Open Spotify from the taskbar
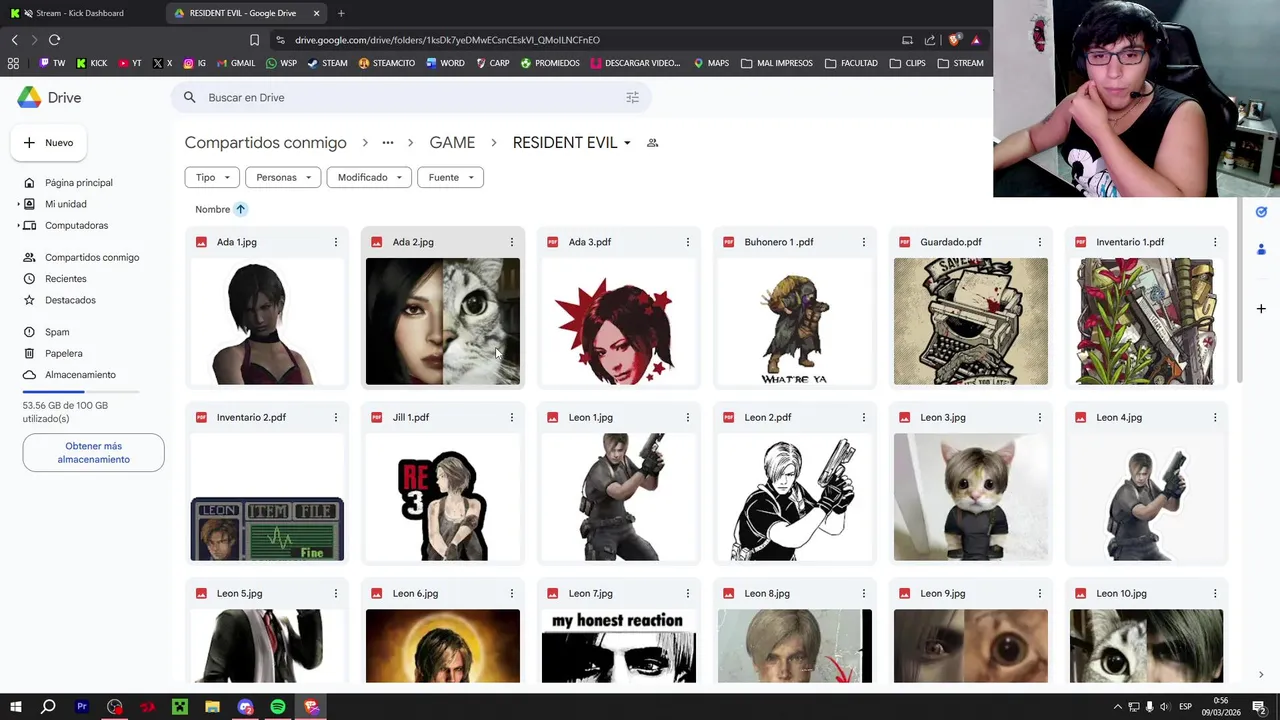This screenshot has height=720, width=1280. pyautogui.click(x=278, y=707)
